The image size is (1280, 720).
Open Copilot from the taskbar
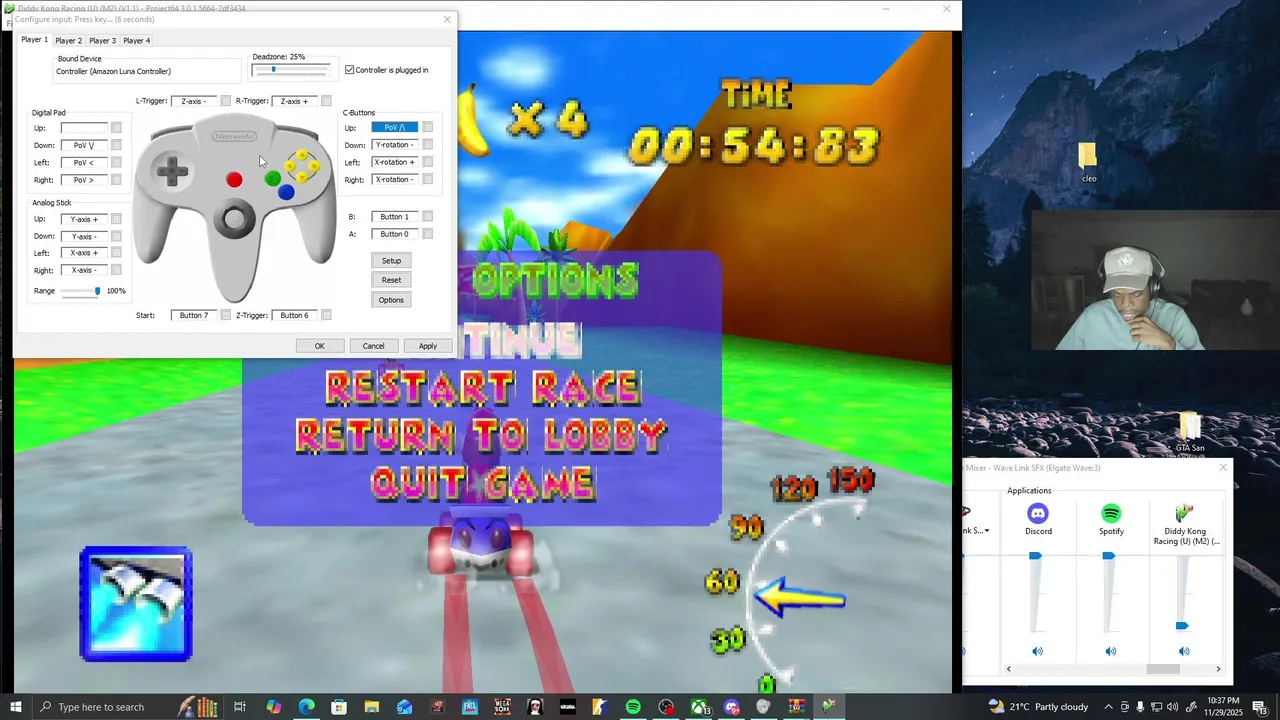273,707
